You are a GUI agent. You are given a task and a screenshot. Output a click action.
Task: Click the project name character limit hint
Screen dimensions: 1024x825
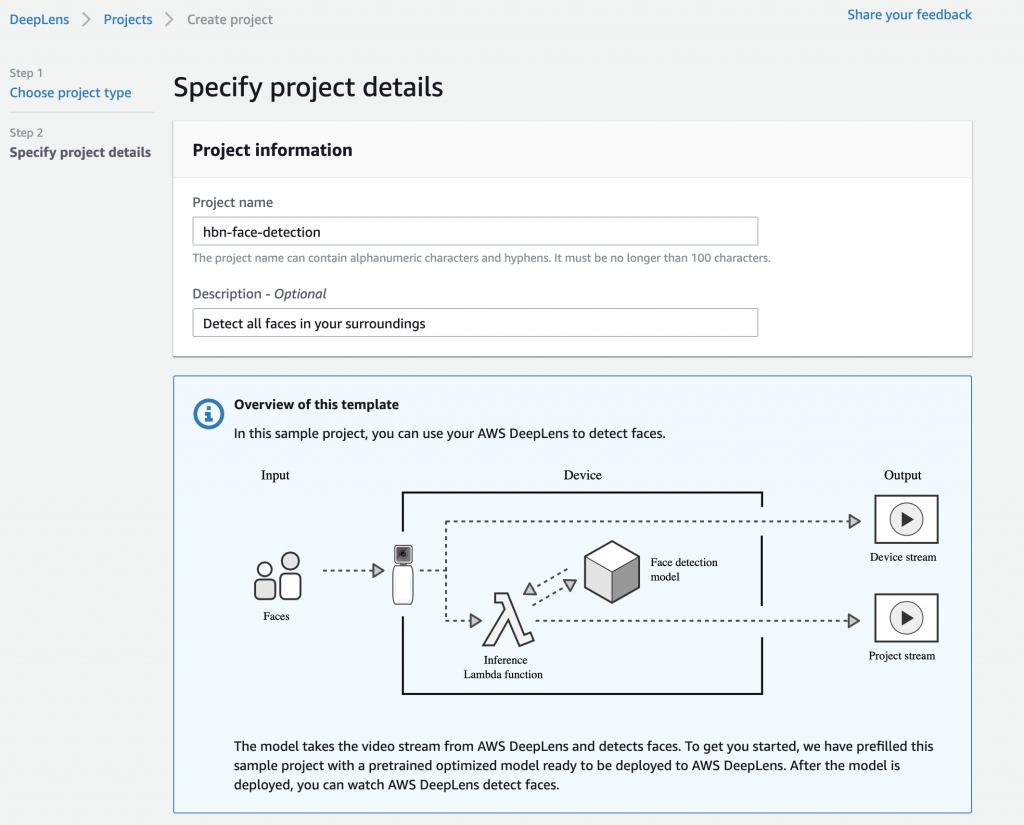[481, 258]
